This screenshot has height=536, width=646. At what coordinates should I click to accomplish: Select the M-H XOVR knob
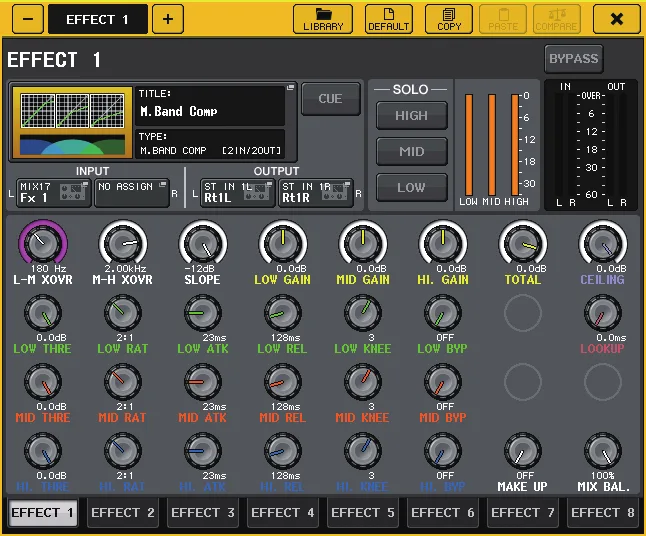coord(123,243)
